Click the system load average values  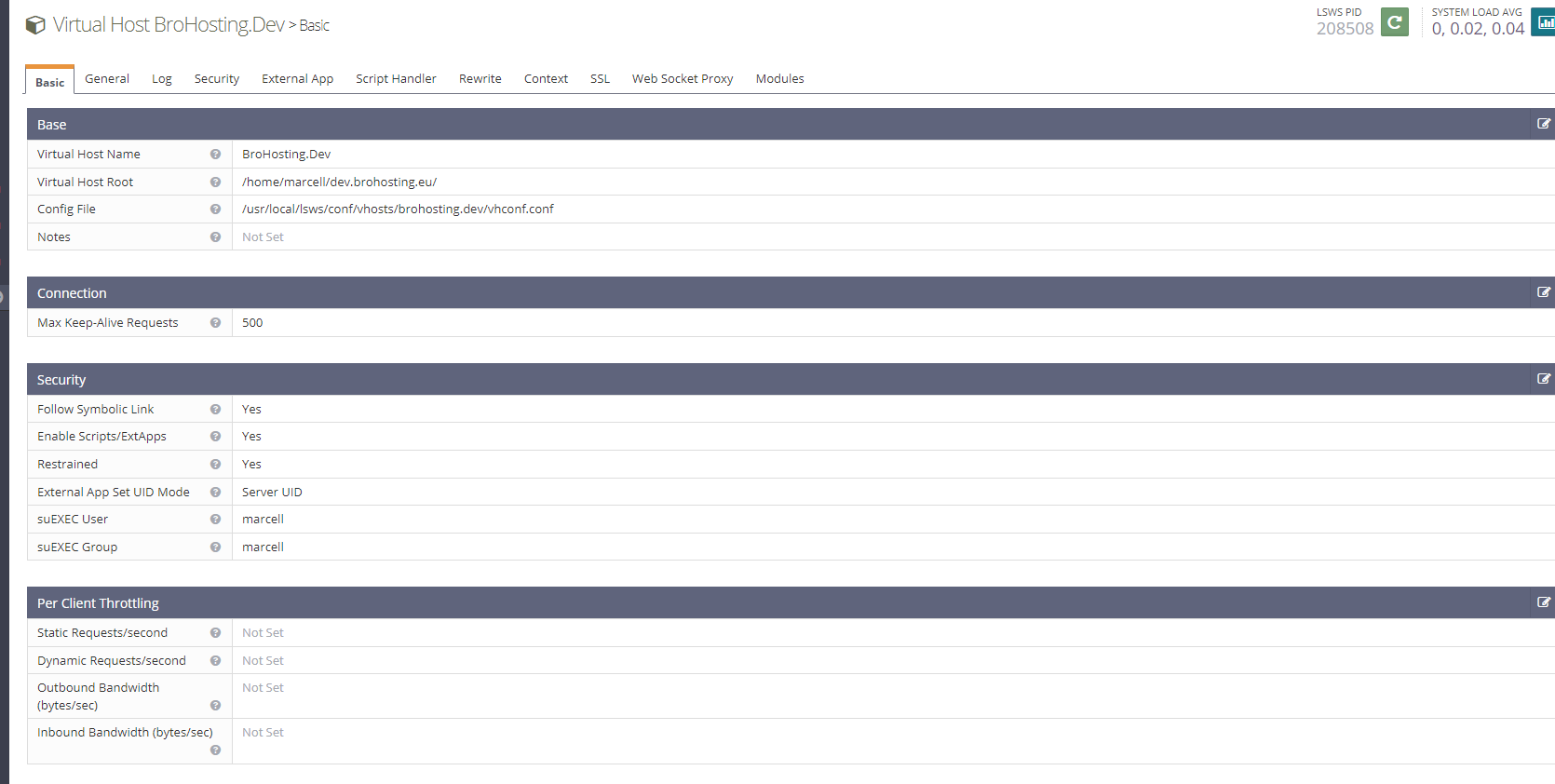pyautogui.click(x=1478, y=29)
